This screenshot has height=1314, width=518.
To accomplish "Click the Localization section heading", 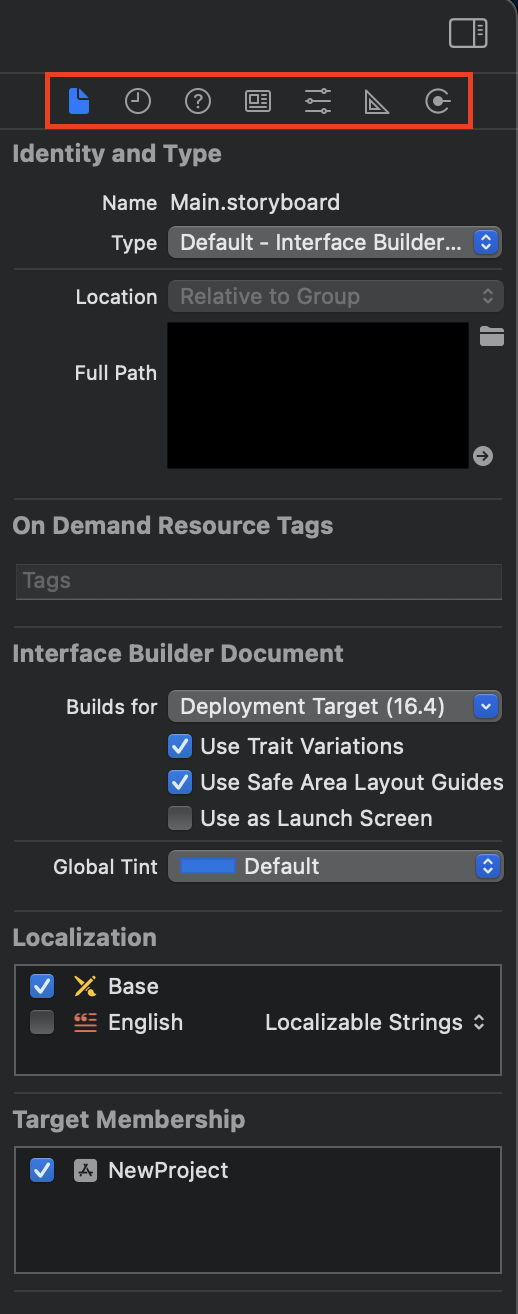I will pos(85,937).
